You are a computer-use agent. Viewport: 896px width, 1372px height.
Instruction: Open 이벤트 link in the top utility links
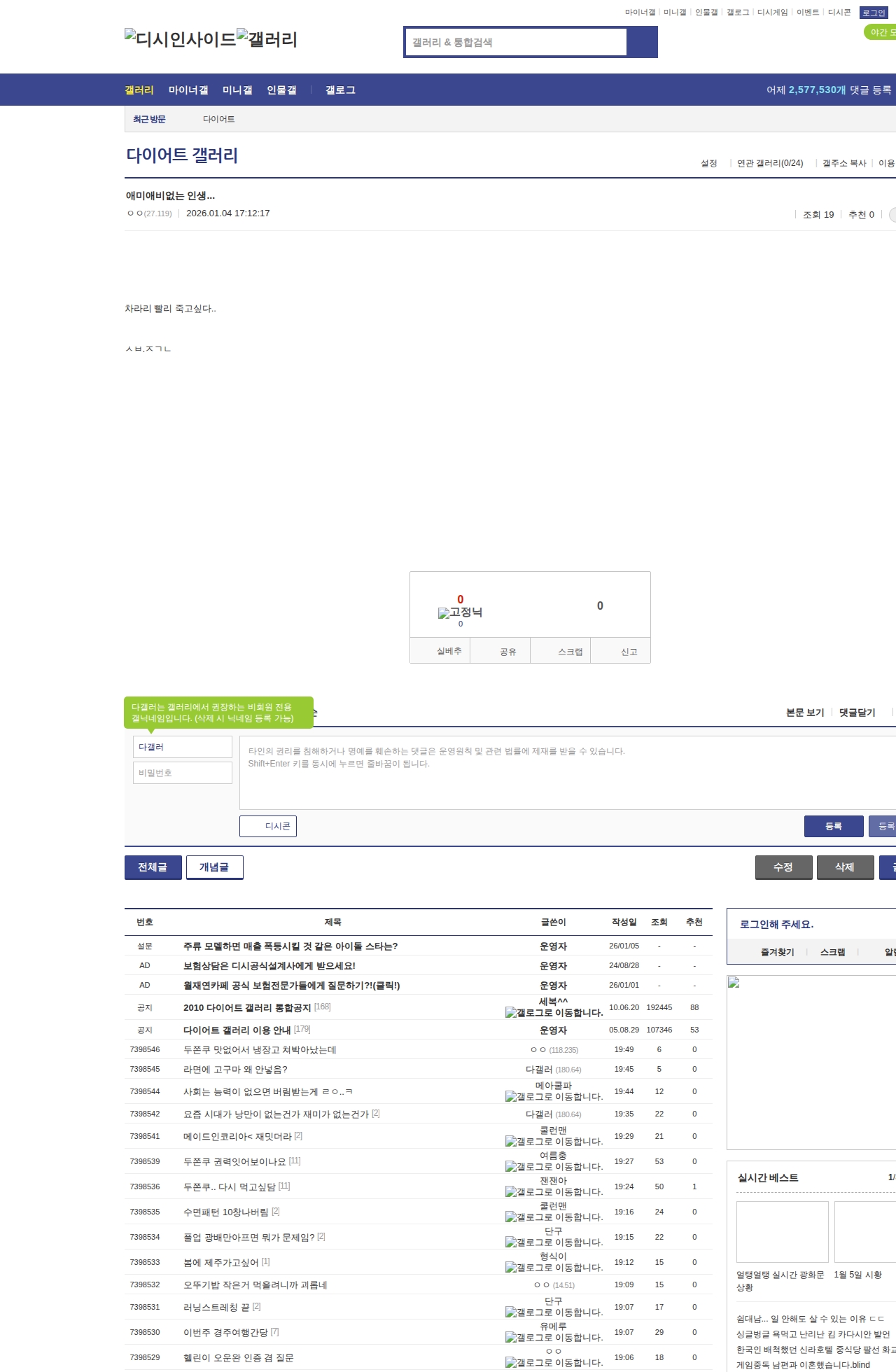(x=808, y=13)
